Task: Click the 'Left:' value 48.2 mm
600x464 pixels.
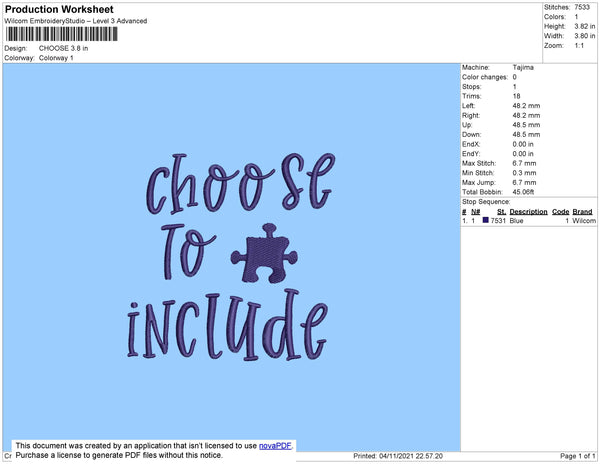Action: (526, 106)
